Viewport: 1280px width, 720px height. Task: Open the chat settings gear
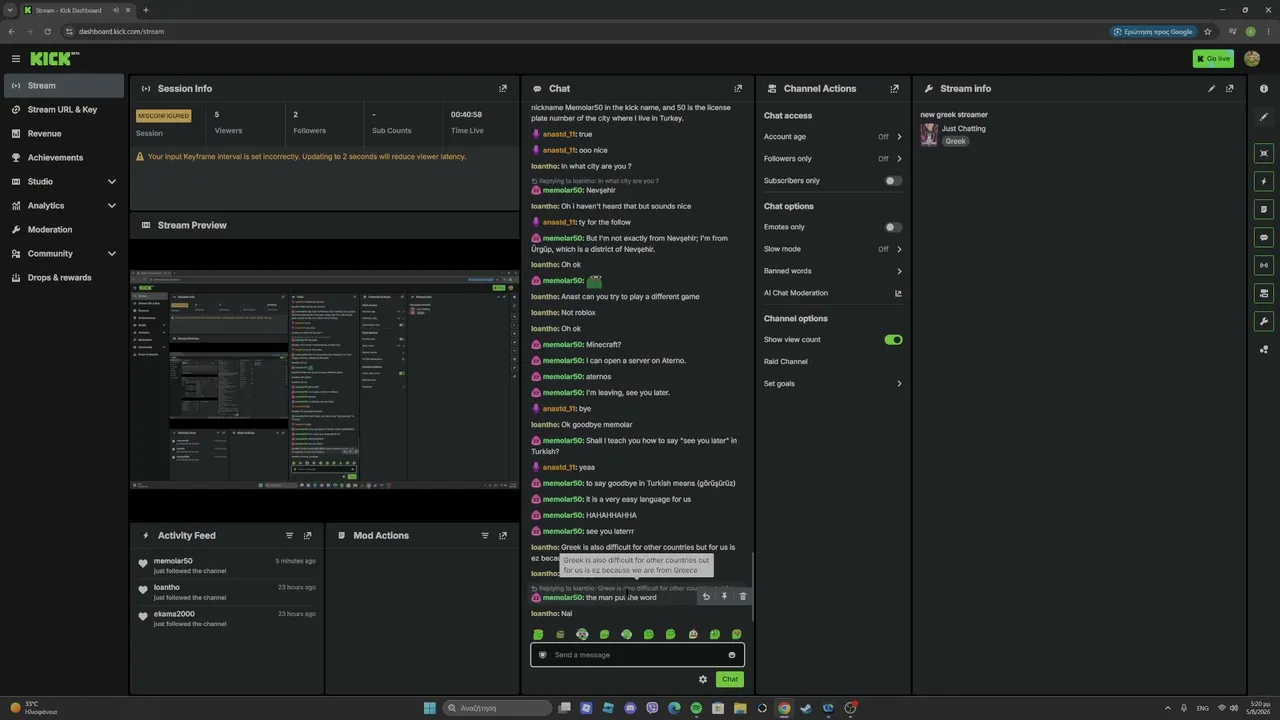coord(703,680)
